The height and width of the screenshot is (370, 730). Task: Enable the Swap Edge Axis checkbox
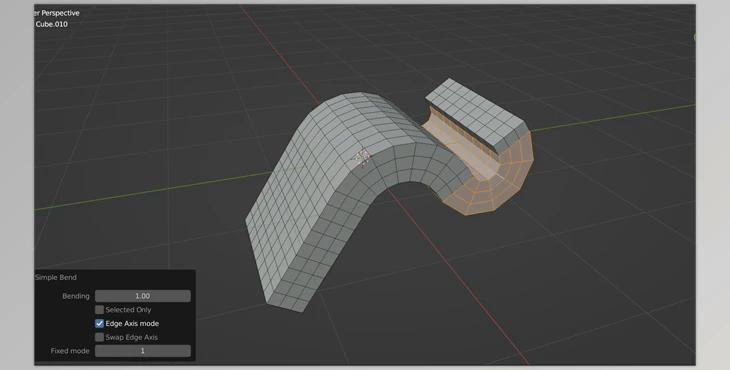pyautogui.click(x=100, y=337)
